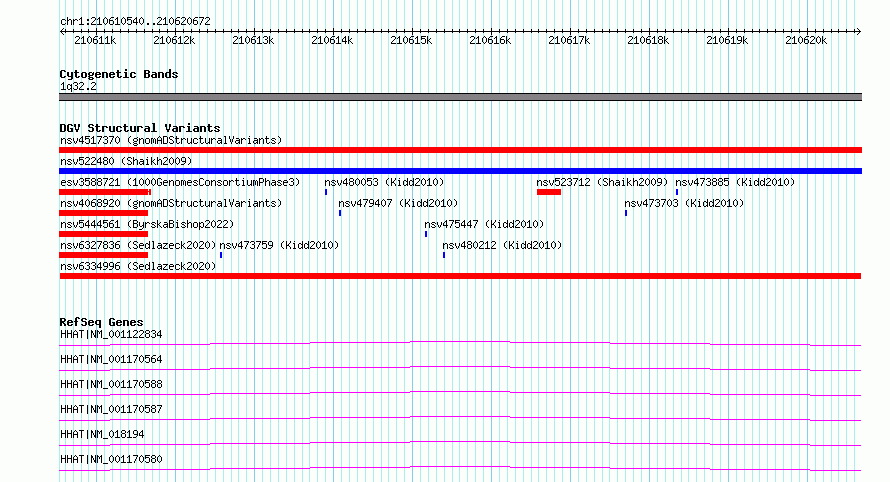Click nsv4068920 gnomAD variant label
The width and height of the screenshot is (890, 482).
pos(171,203)
